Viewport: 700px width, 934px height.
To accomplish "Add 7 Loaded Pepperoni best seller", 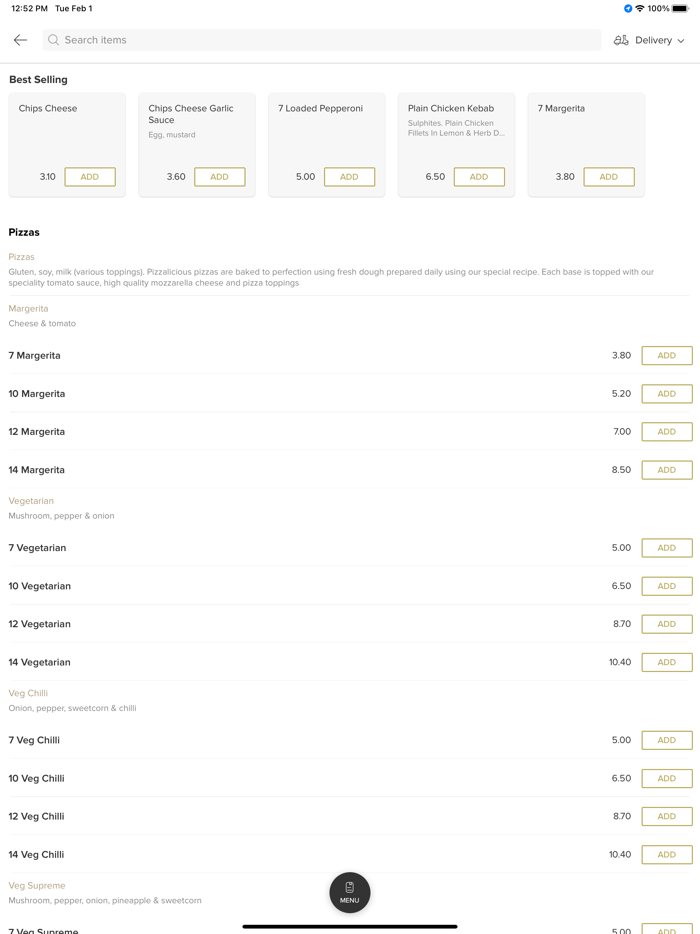I will click(349, 177).
